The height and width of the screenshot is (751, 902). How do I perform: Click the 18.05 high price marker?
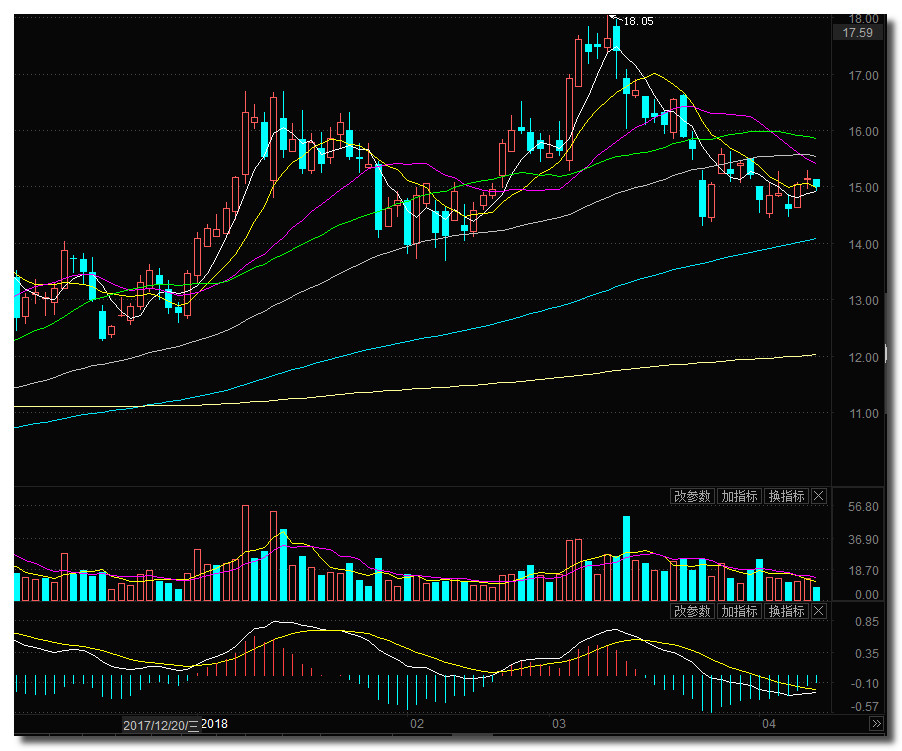click(637, 20)
